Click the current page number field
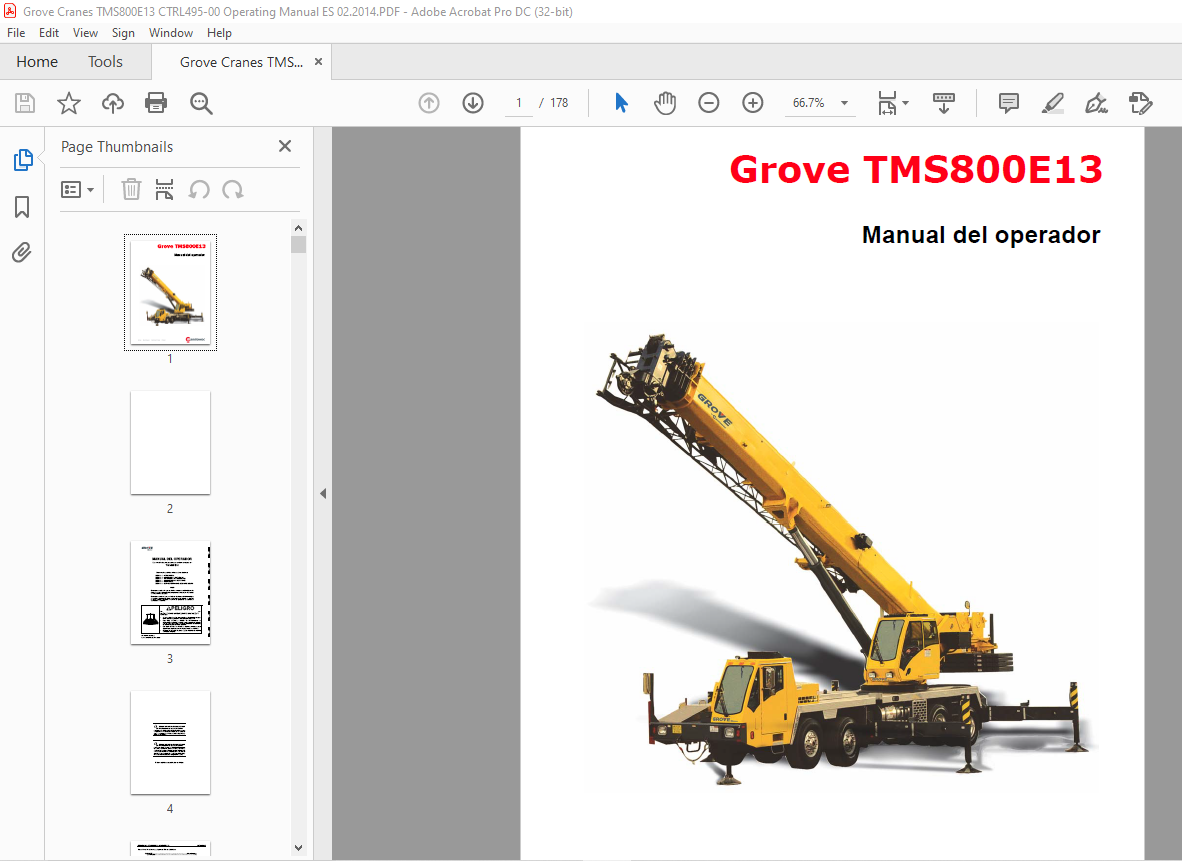The width and height of the screenshot is (1182, 861). pos(519,103)
